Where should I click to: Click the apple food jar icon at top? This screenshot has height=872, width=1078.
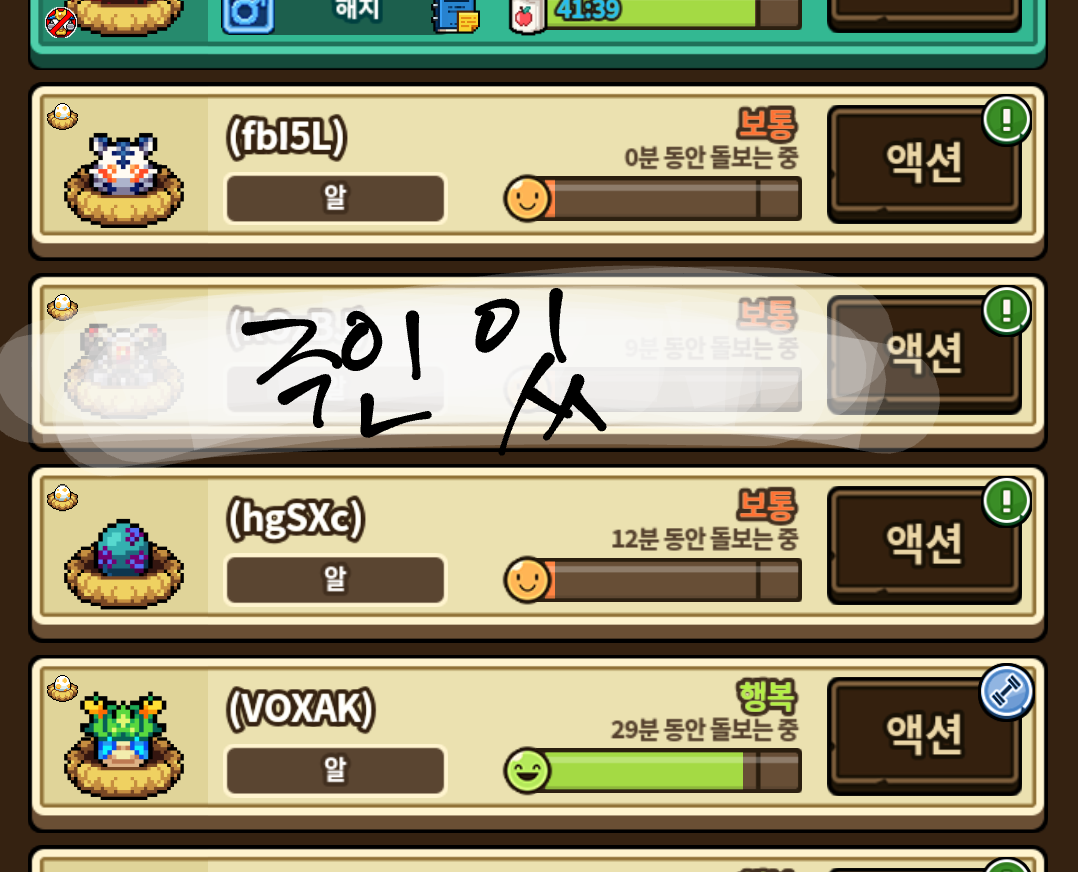pyautogui.click(x=527, y=17)
